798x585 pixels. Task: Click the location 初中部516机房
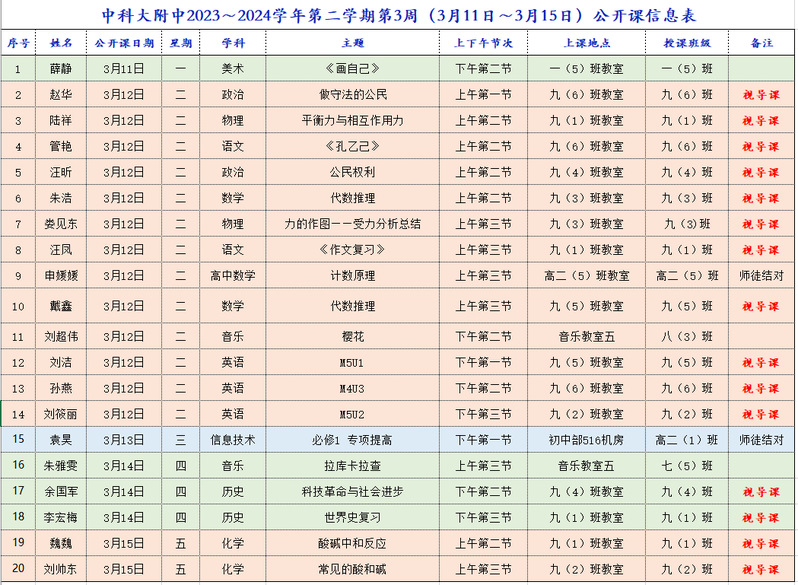[587, 440]
